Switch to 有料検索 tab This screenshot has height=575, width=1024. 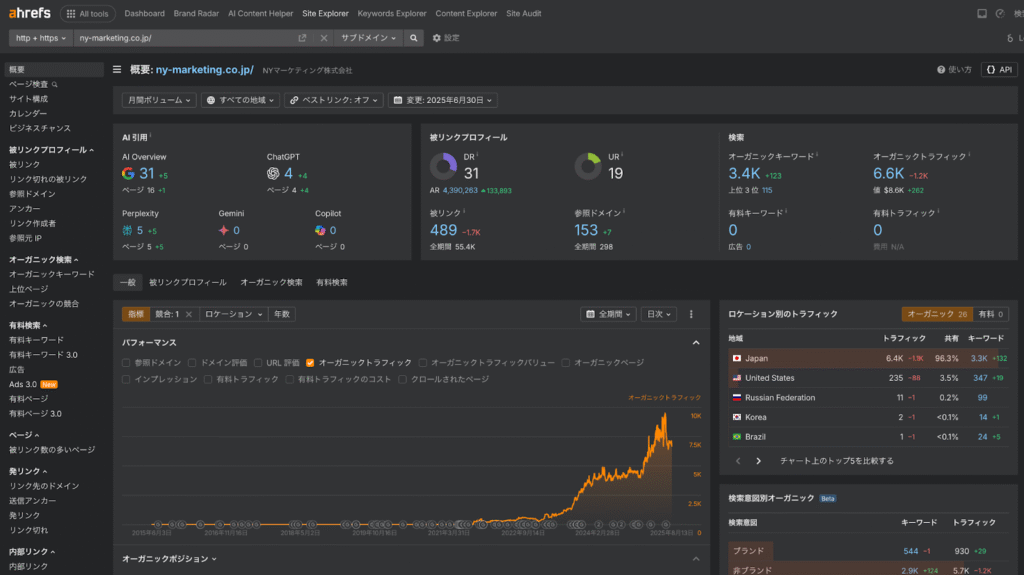[332, 282]
